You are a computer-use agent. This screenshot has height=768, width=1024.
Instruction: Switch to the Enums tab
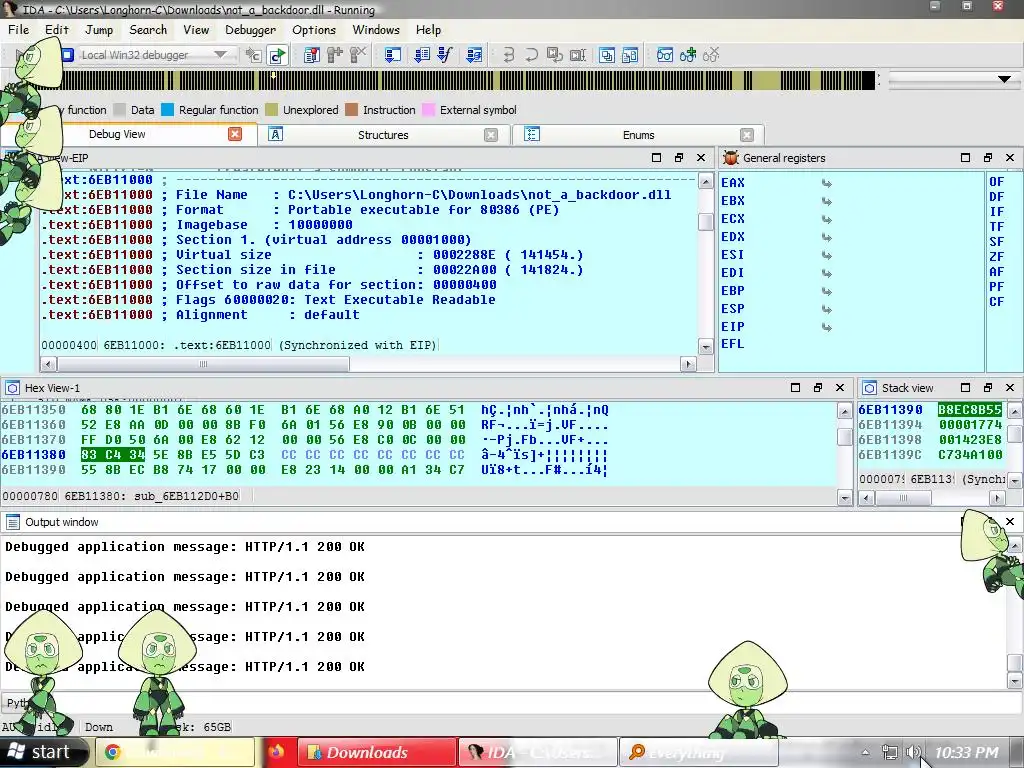pos(638,135)
